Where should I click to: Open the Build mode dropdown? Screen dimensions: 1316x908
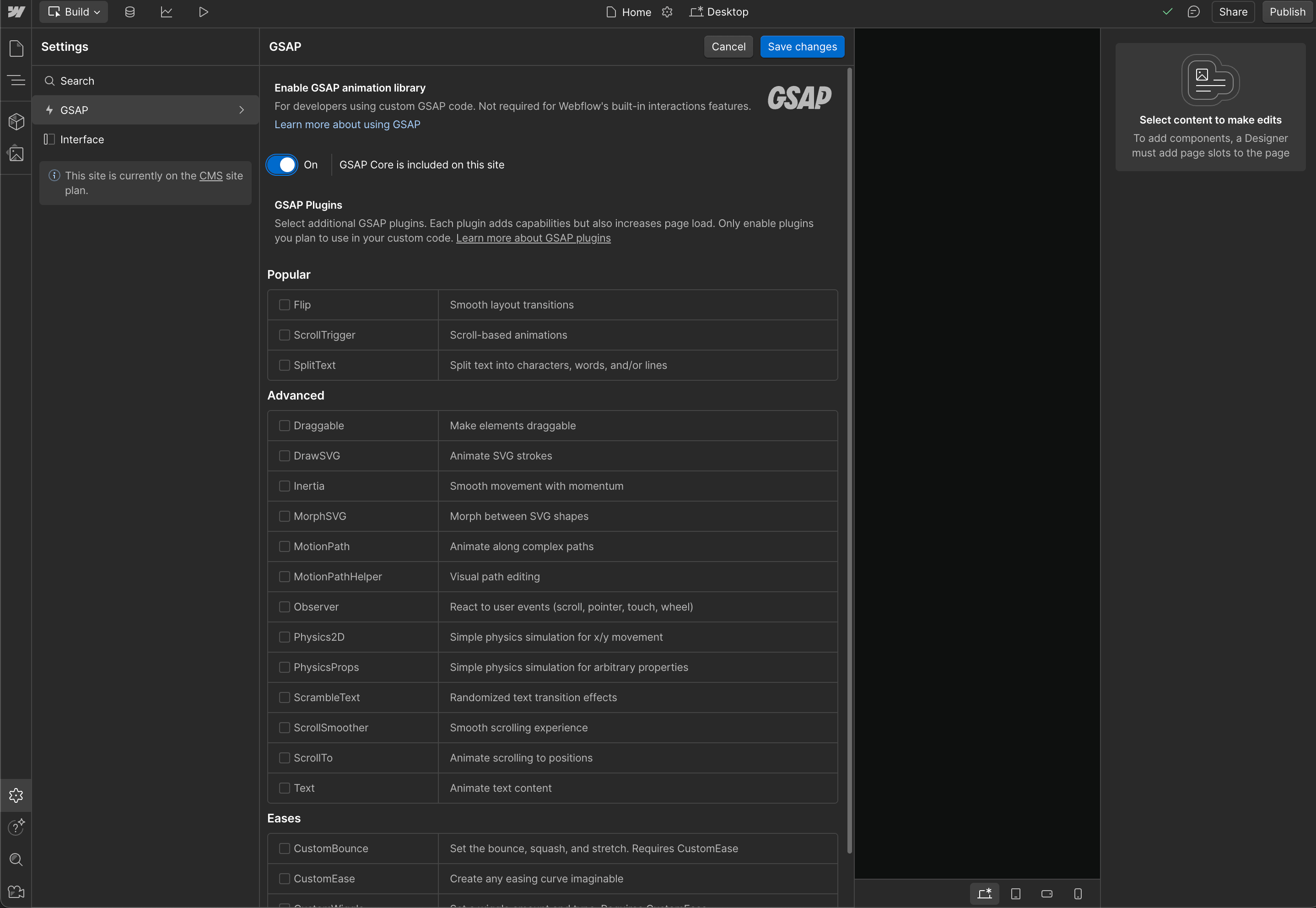[74, 12]
